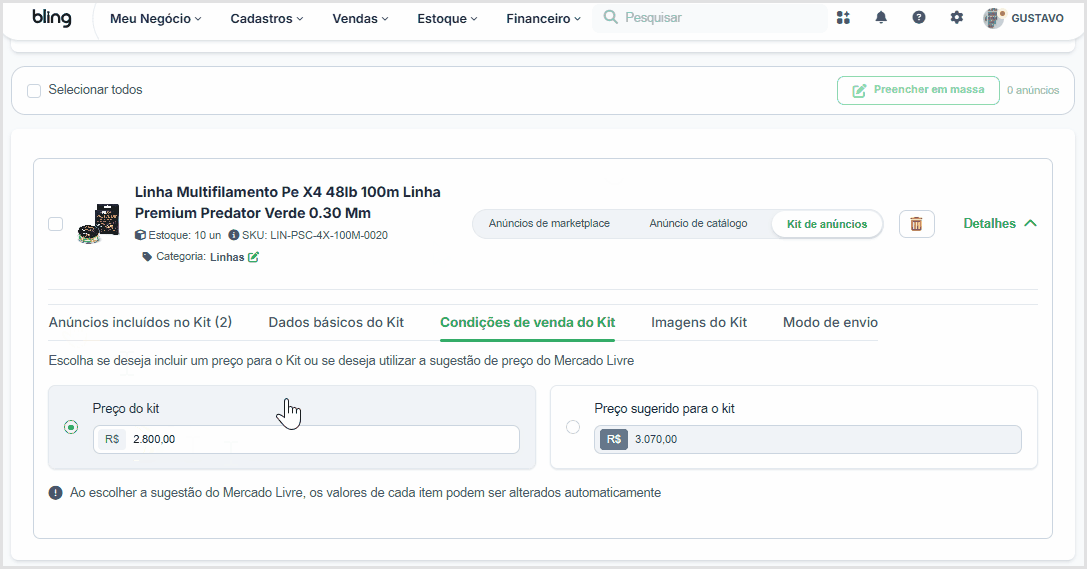Collapse the Detalhes section
1087x569 pixels.
click(1000, 223)
